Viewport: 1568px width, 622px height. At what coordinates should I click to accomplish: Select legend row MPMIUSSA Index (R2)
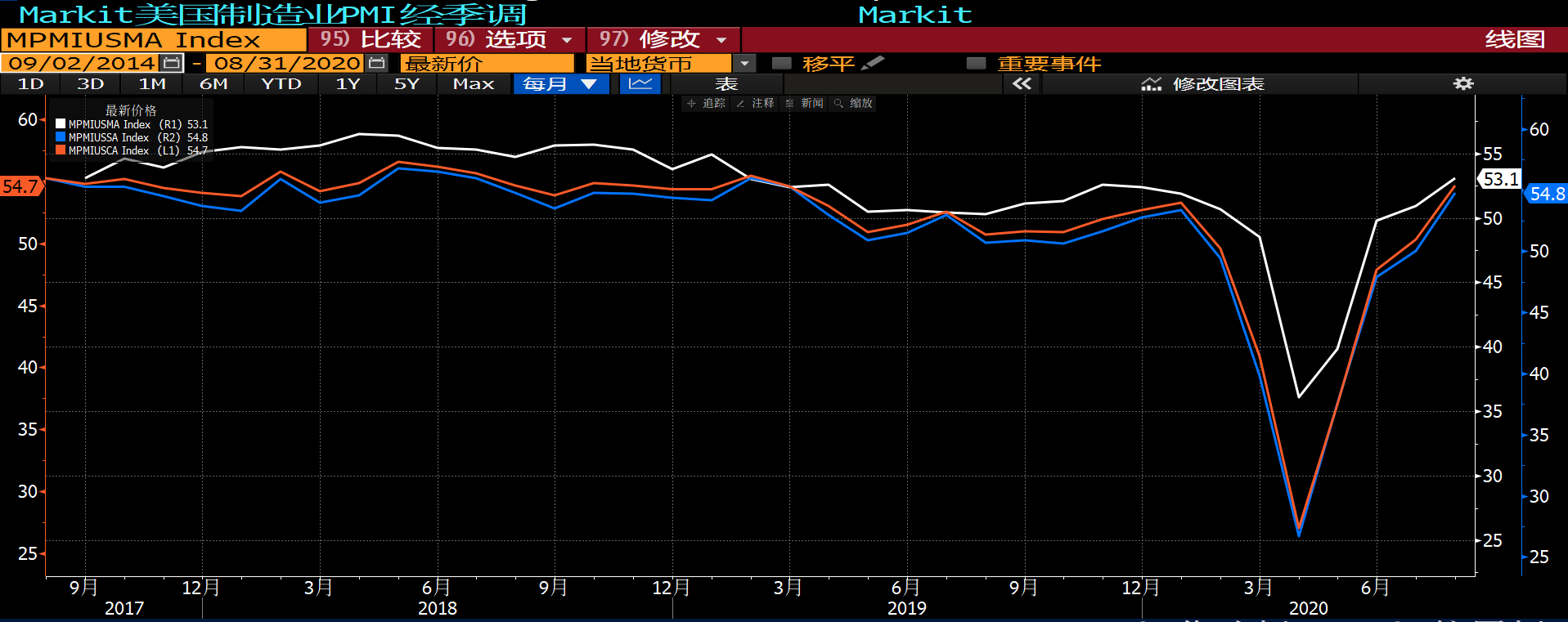132,137
